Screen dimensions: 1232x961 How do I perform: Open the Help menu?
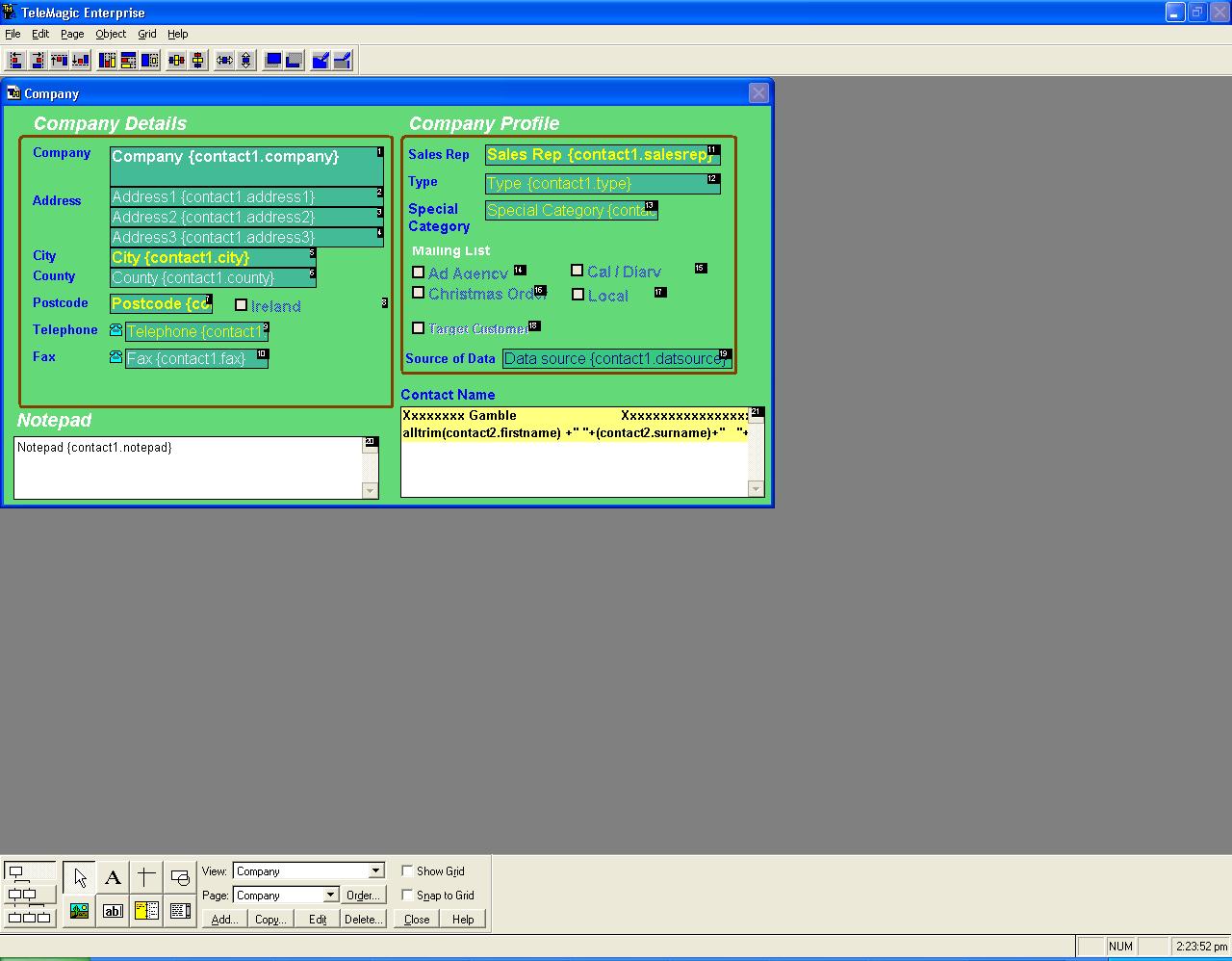pyautogui.click(x=178, y=34)
